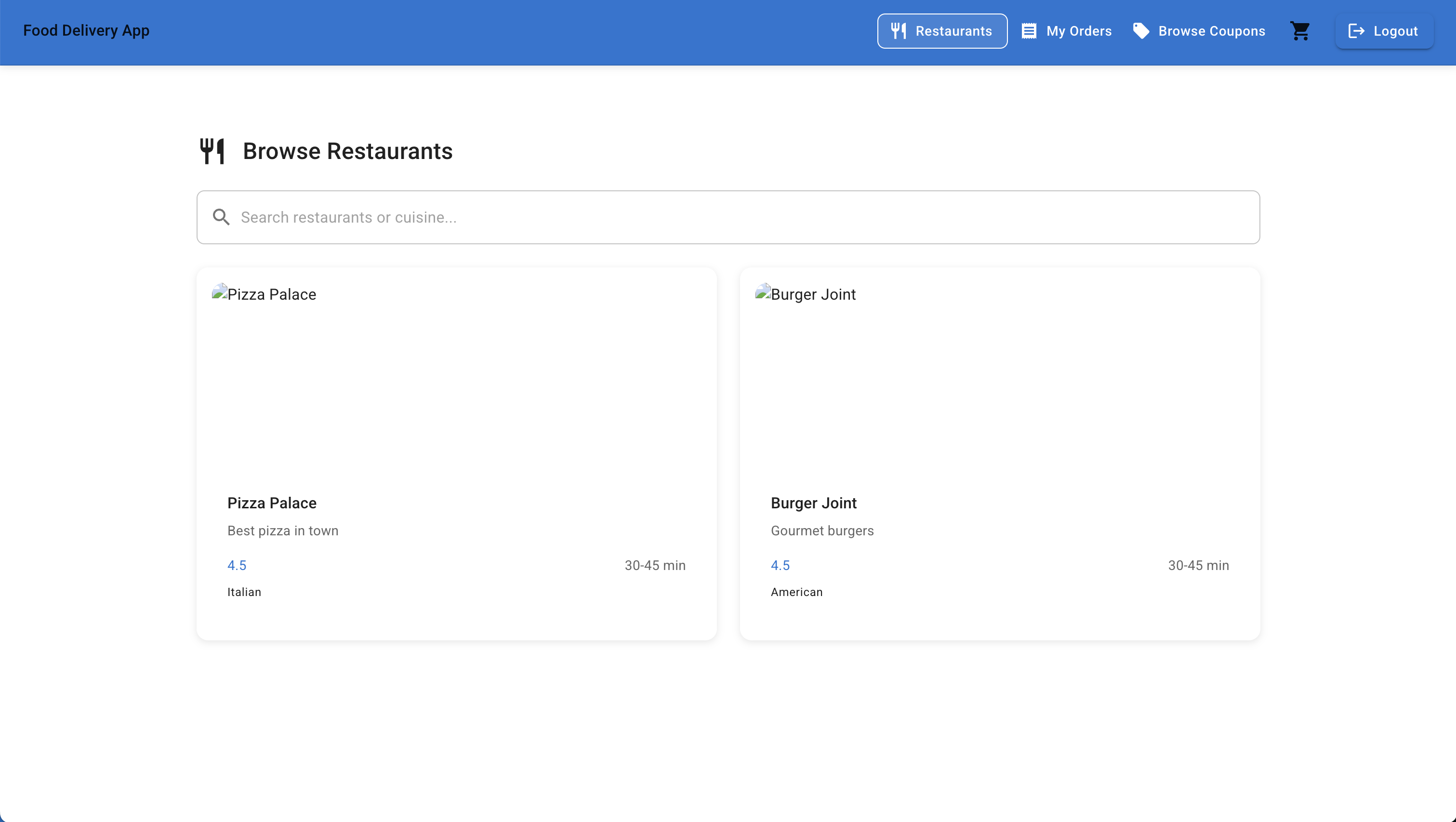Click the cutlery icon beside Browse Restaurants heading
This screenshot has width=1456, height=822.
212,151
